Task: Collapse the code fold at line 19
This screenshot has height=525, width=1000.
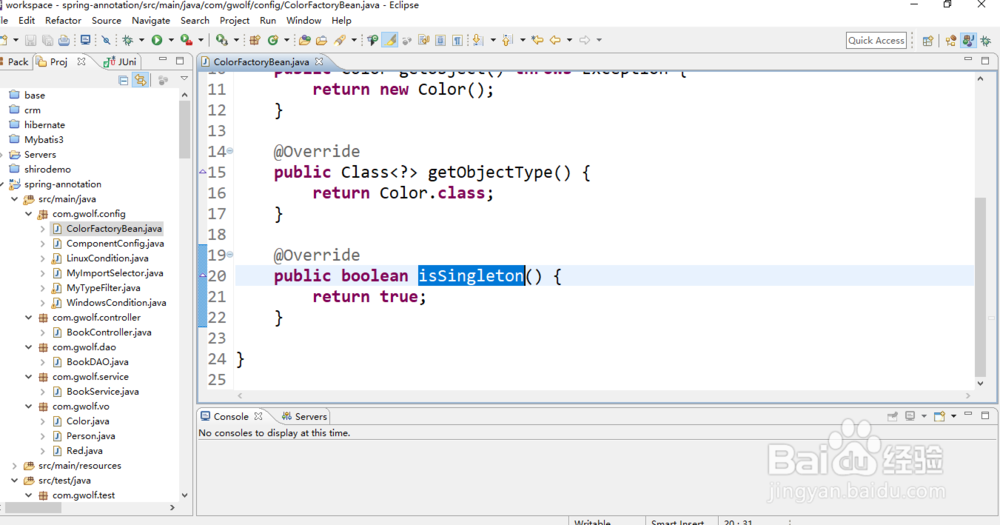Action: [230, 255]
